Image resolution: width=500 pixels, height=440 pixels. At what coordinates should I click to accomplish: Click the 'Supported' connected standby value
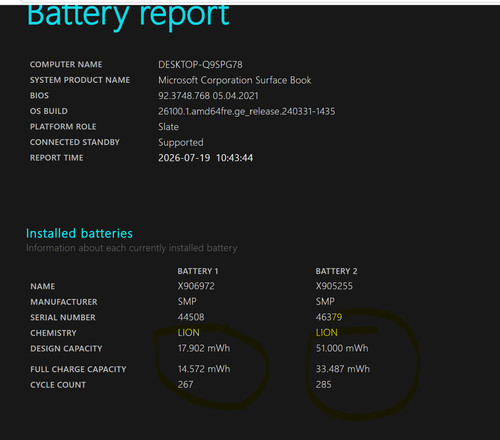181,143
